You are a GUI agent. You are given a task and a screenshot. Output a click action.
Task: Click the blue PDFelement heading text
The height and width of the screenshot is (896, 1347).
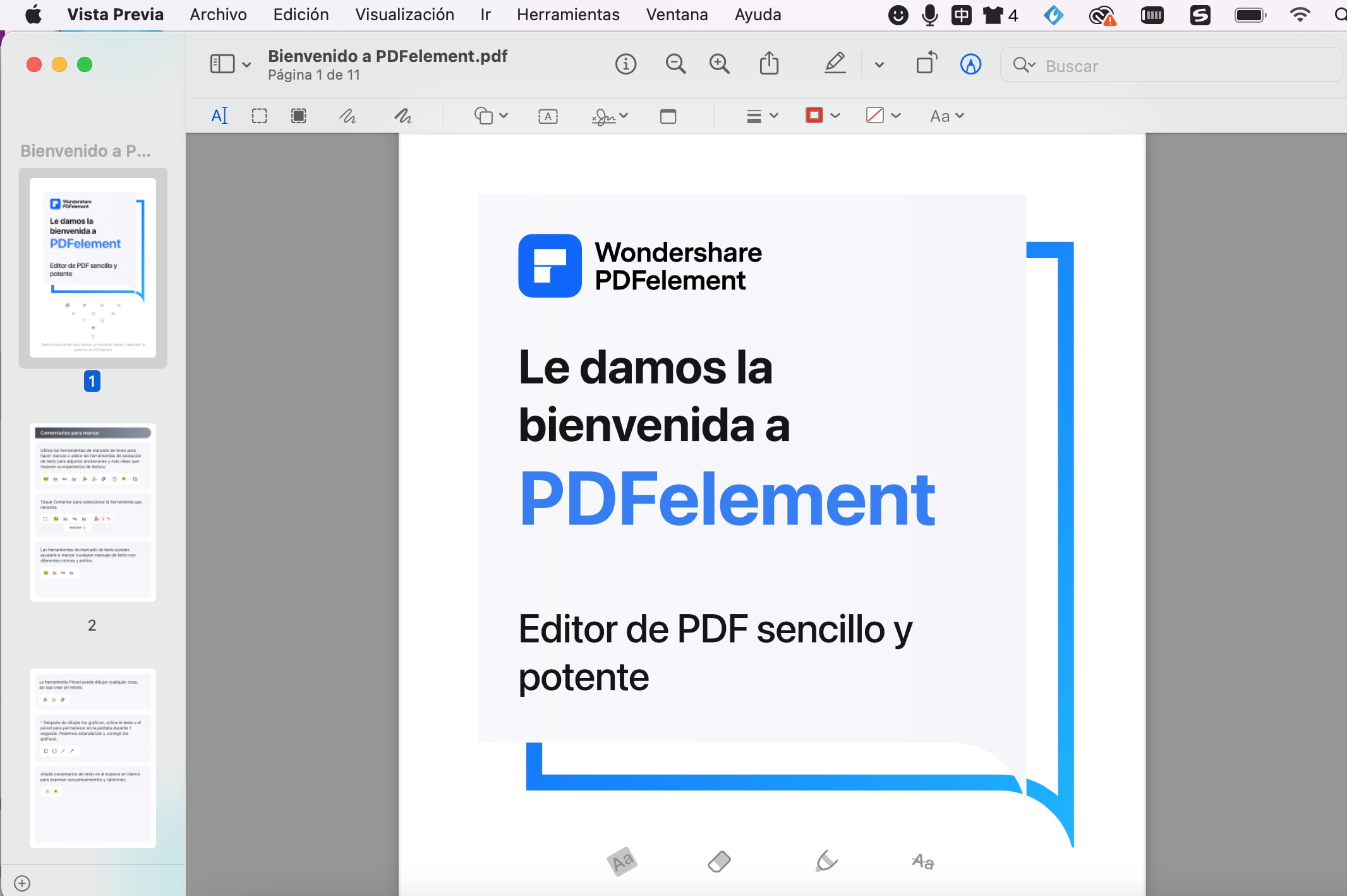[x=727, y=499]
